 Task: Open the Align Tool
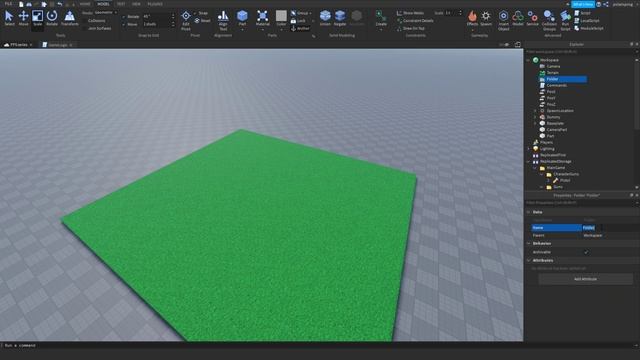[223, 20]
